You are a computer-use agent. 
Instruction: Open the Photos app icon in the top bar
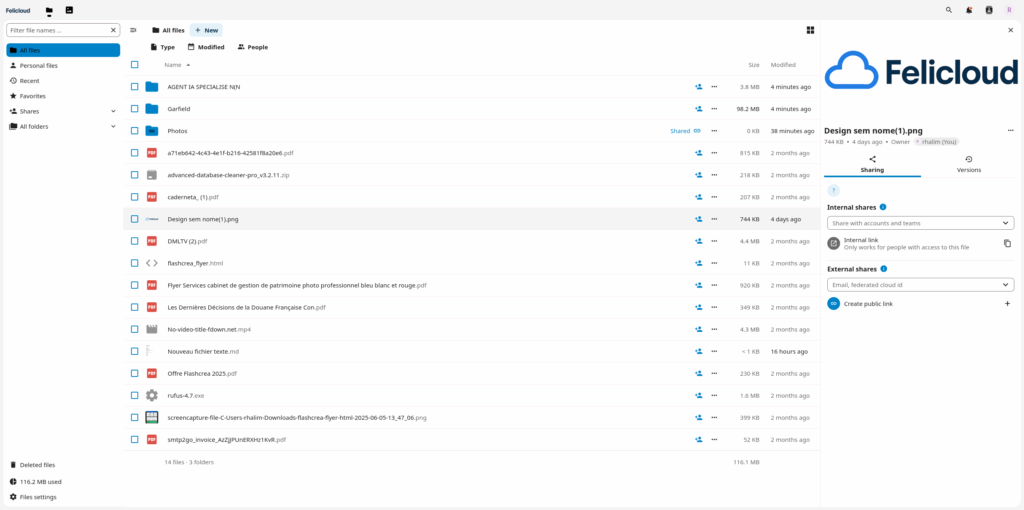tap(69, 10)
